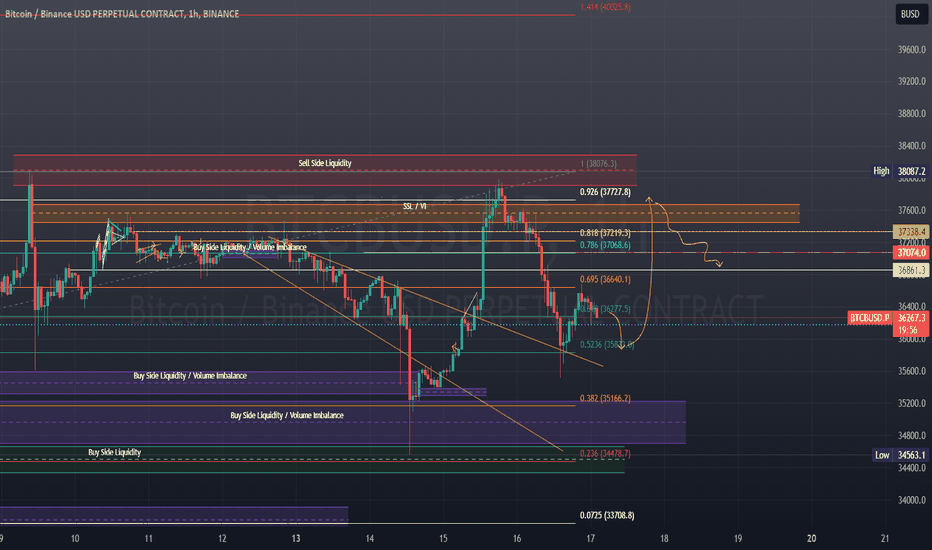Select the Sell Side Liquidity zone label

[x=325, y=163]
